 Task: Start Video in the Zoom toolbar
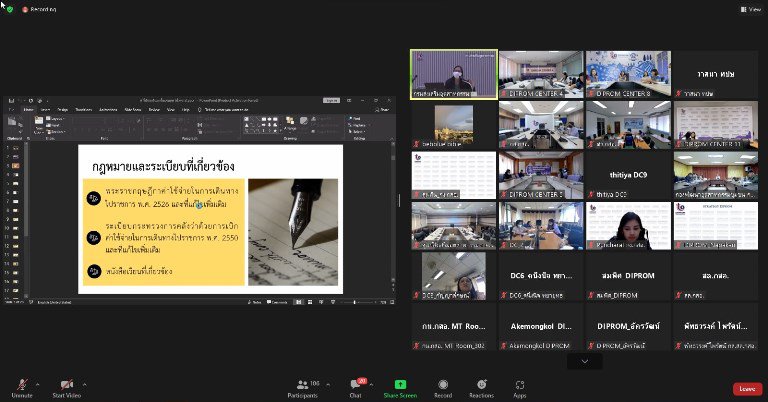pos(67,388)
